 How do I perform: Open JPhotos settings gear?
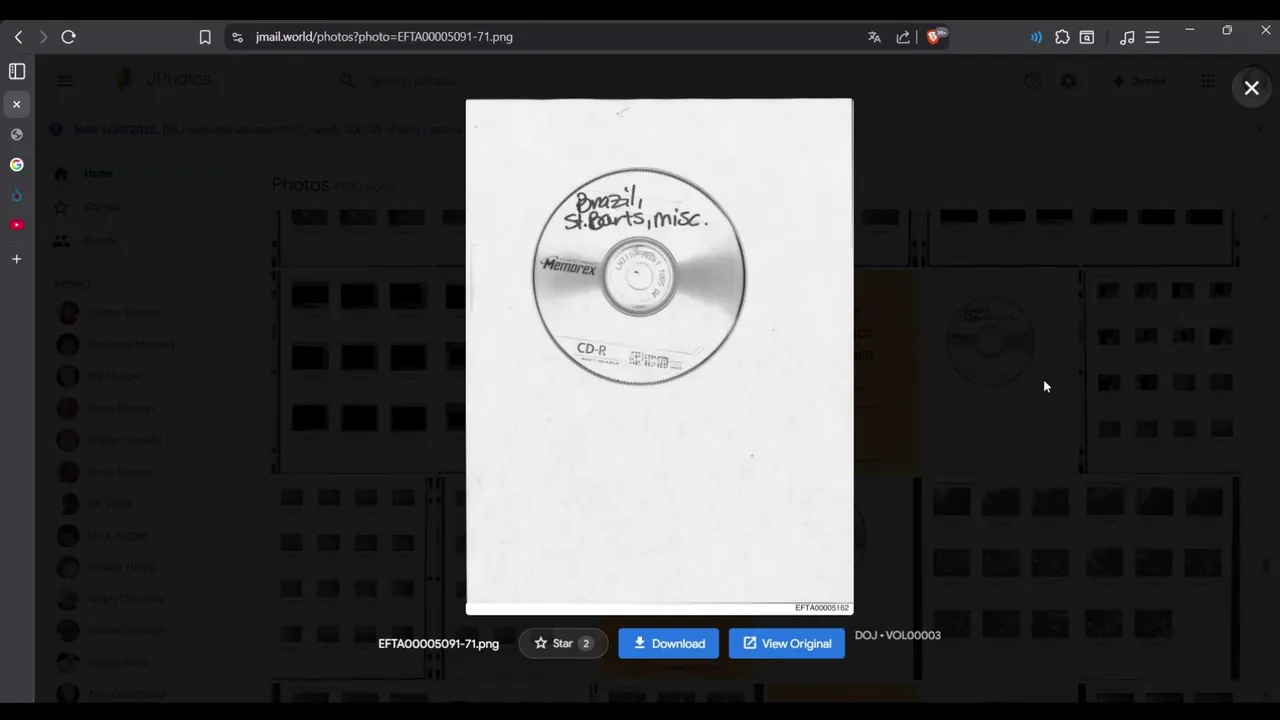[x=1068, y=81]
